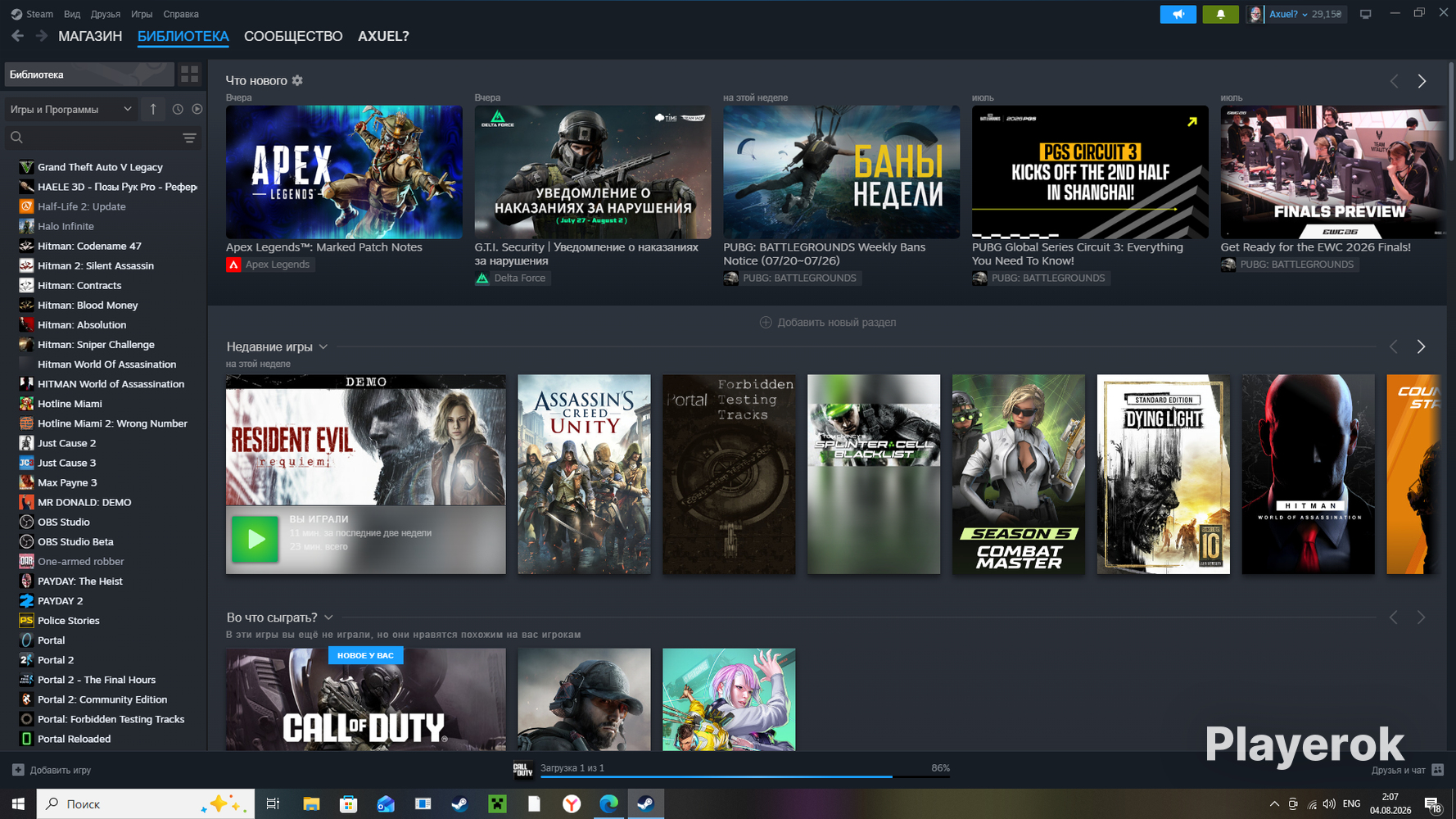This screenshot has width=1456, height=819.
Task: Show only ready-to-play games
Action: [197, 109]
